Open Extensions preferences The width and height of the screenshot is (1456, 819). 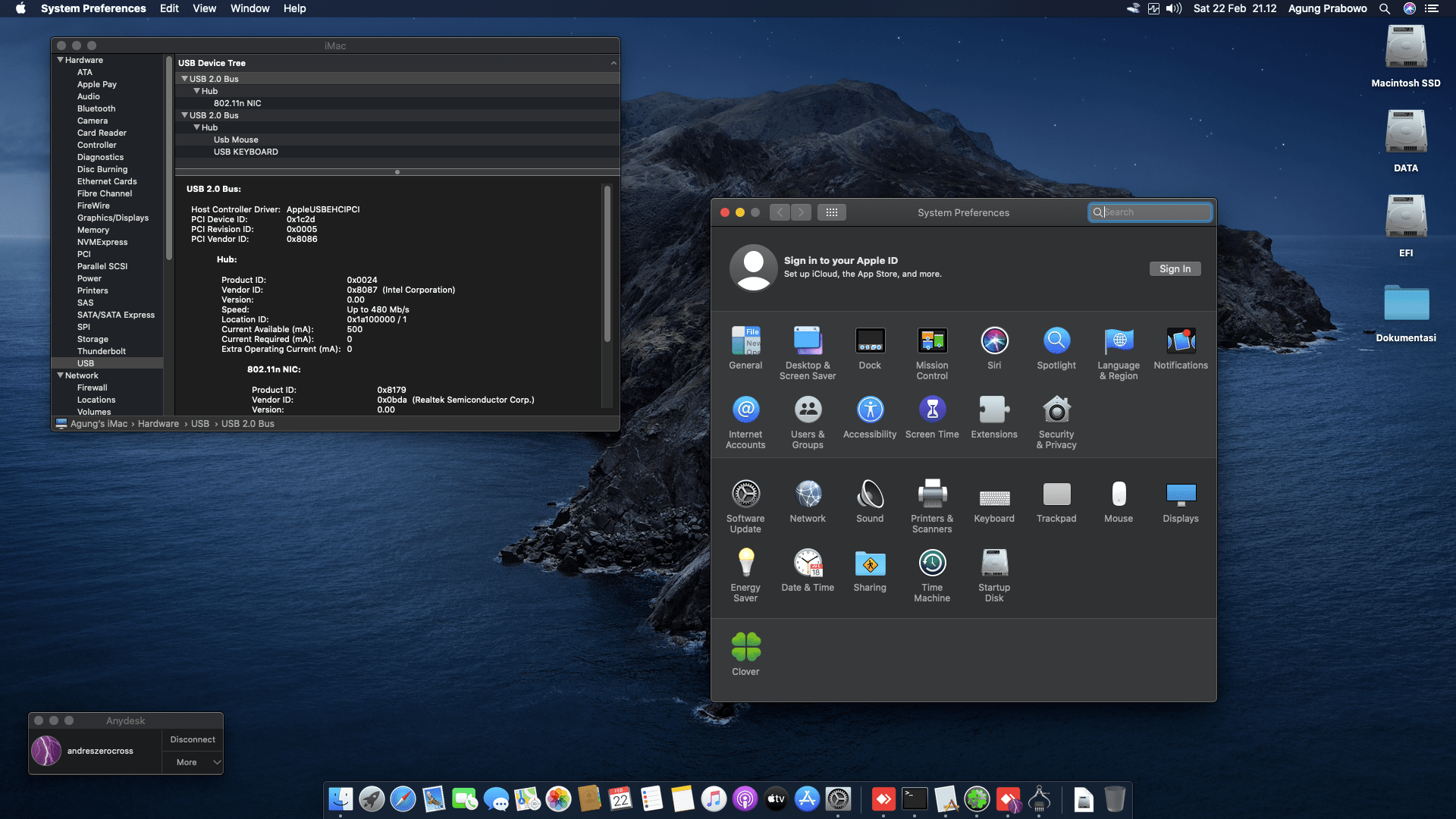[x=994, y=417]
